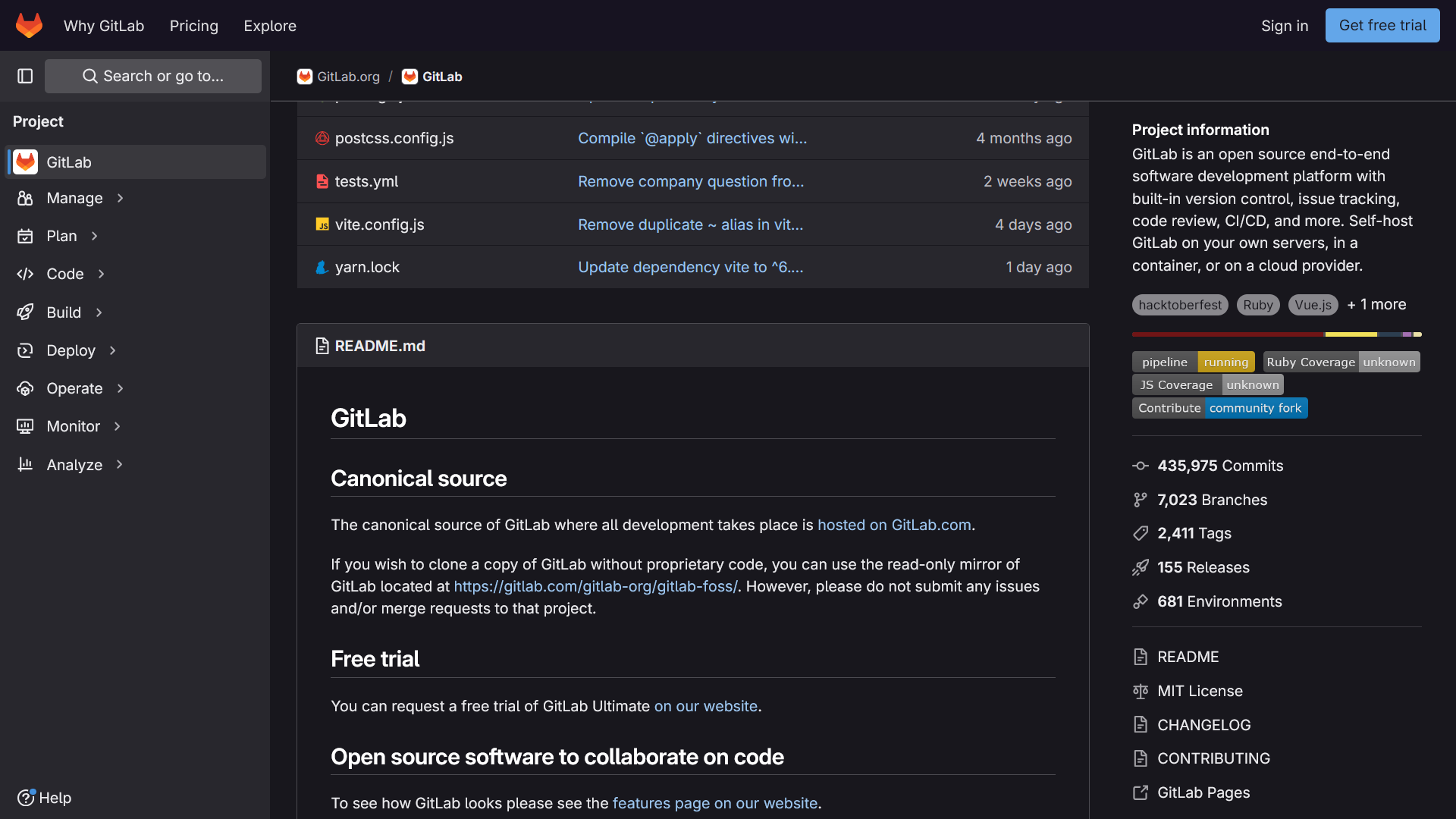
Task: Open the gitlab-foss mirror URL link
Action: pyautogui.click(x=595, y=586)
